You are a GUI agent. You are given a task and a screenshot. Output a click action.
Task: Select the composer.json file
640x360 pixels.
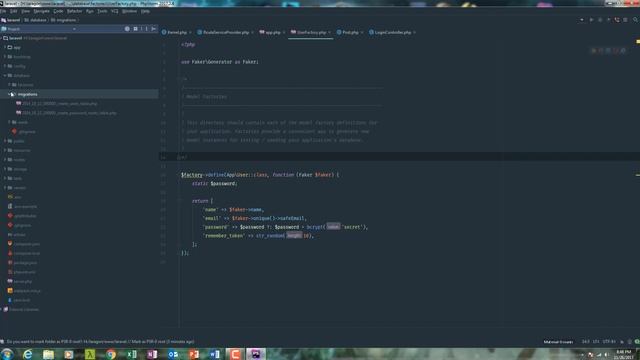click(24, 244)
